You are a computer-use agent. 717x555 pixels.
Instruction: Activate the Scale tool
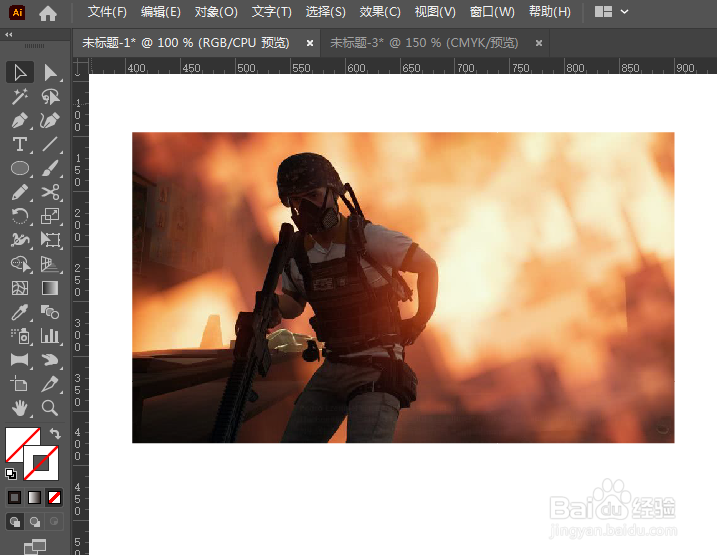click(x=50, y=216)
